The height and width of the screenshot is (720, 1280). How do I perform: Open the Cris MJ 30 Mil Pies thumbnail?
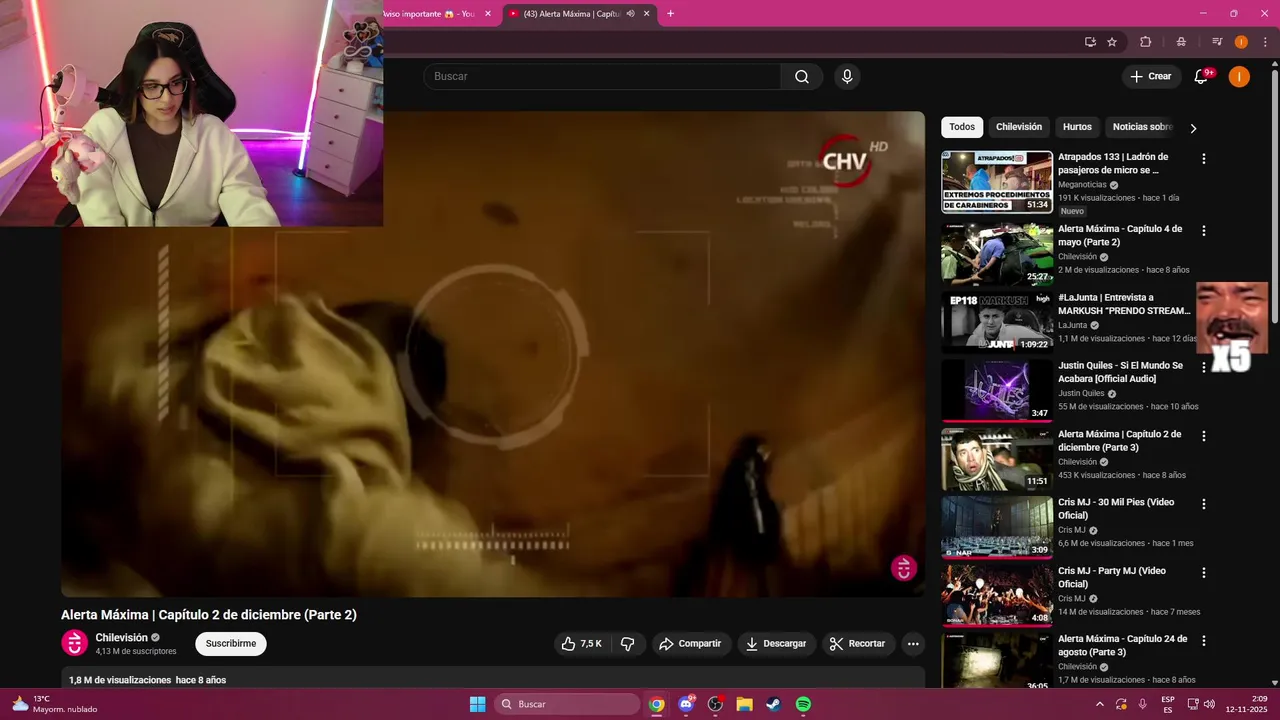pyautogui.click(x=997, y=527)
